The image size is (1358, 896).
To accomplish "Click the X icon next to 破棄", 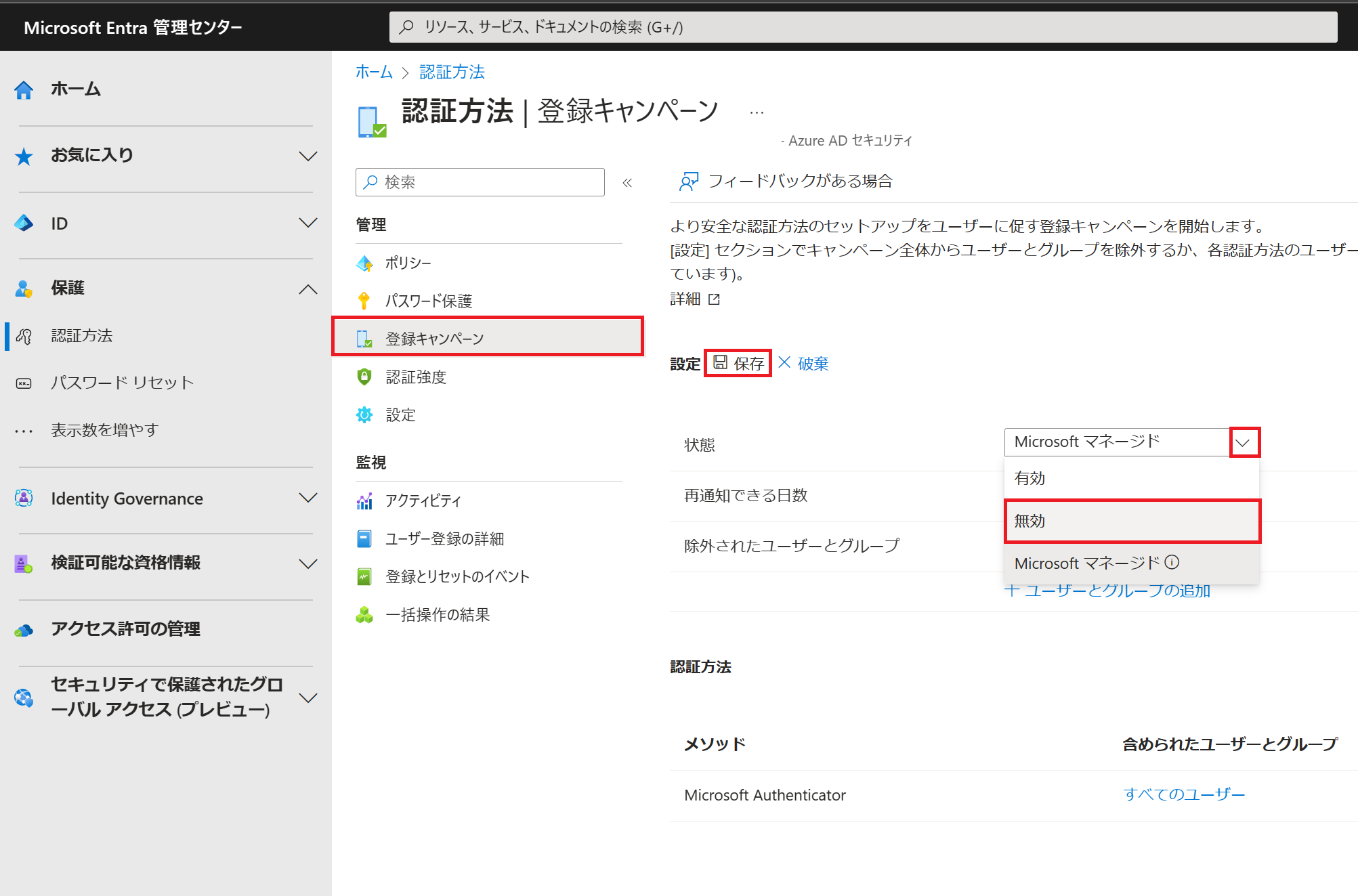I will click(x=784, y=362).
